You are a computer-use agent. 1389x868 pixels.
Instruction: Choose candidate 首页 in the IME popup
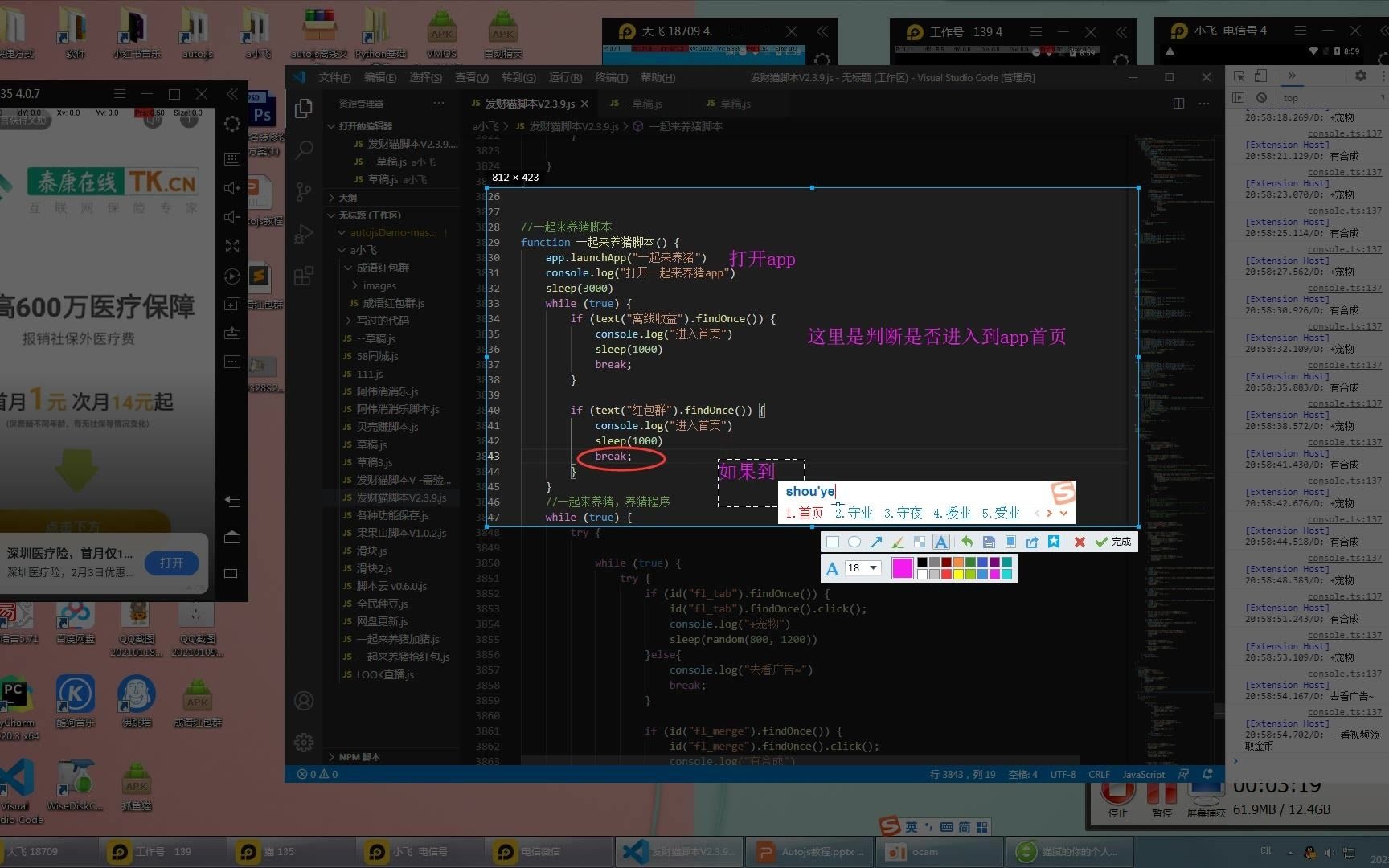click(805, 513)
